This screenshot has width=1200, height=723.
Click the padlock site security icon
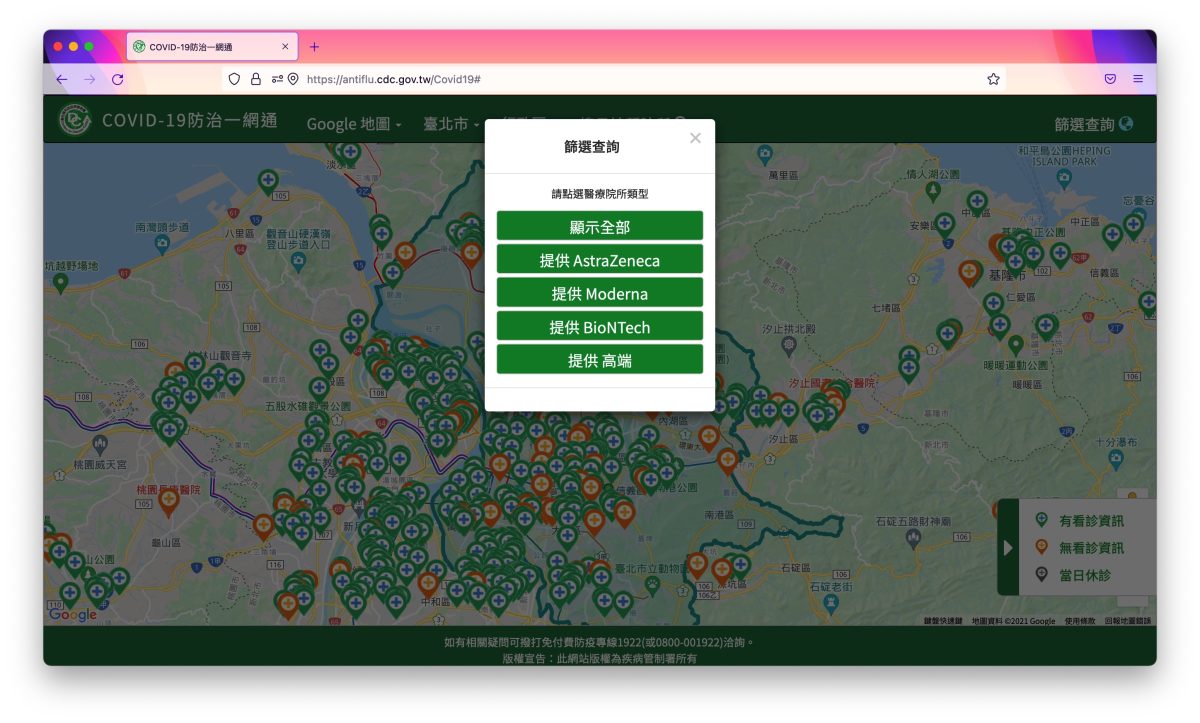pos(255,79)
